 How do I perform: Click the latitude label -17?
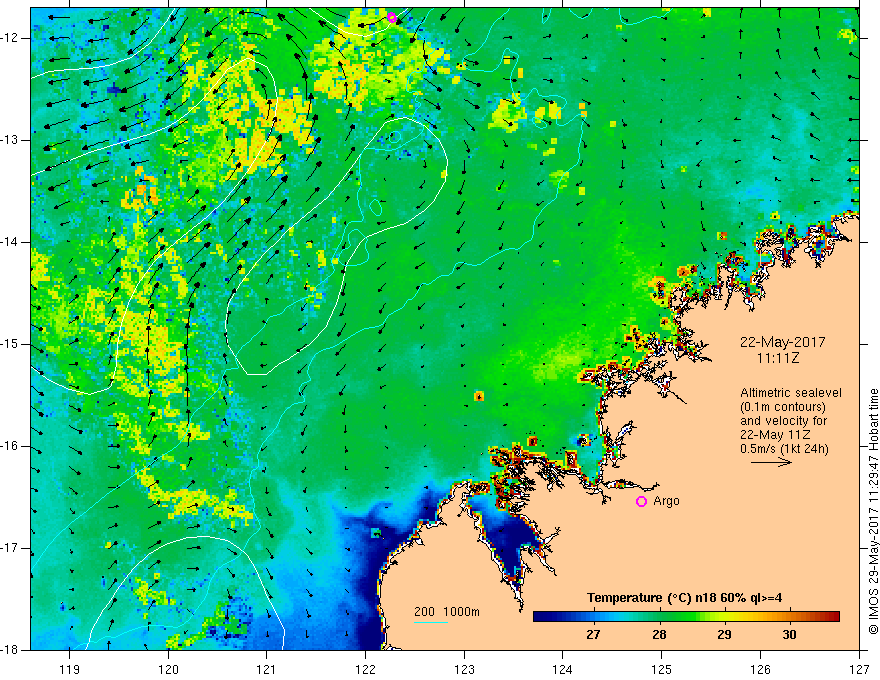pos(11,548)
